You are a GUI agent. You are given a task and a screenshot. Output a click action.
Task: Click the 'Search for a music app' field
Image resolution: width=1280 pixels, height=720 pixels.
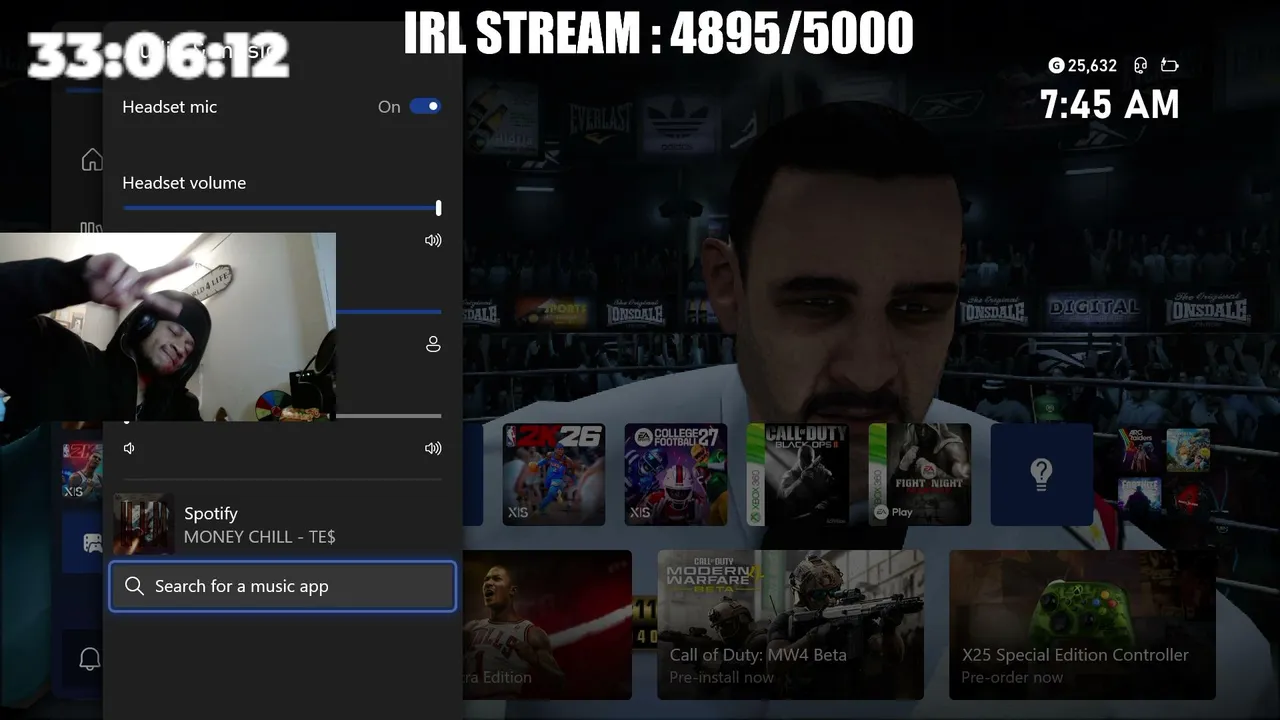[282, 586]
